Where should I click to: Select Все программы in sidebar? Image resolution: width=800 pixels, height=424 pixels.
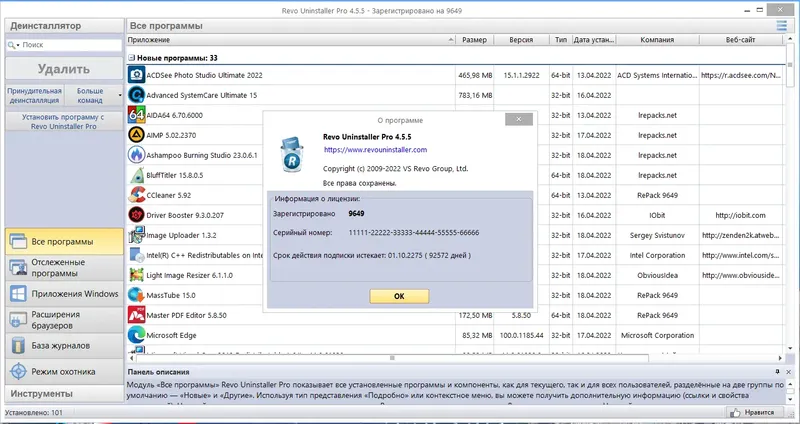tap(64, 241)
